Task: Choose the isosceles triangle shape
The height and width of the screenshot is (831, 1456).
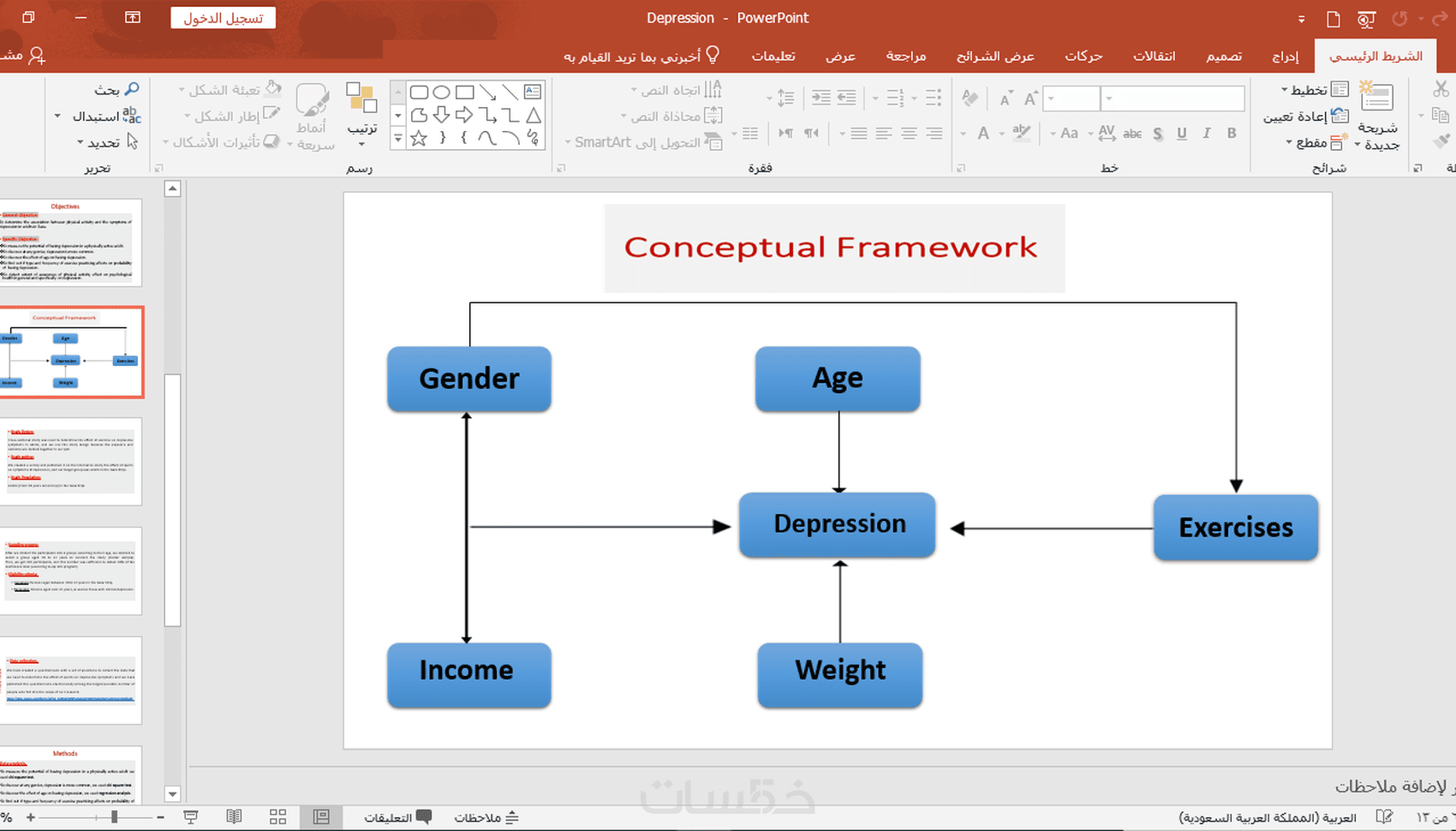Action: (534, 115)
